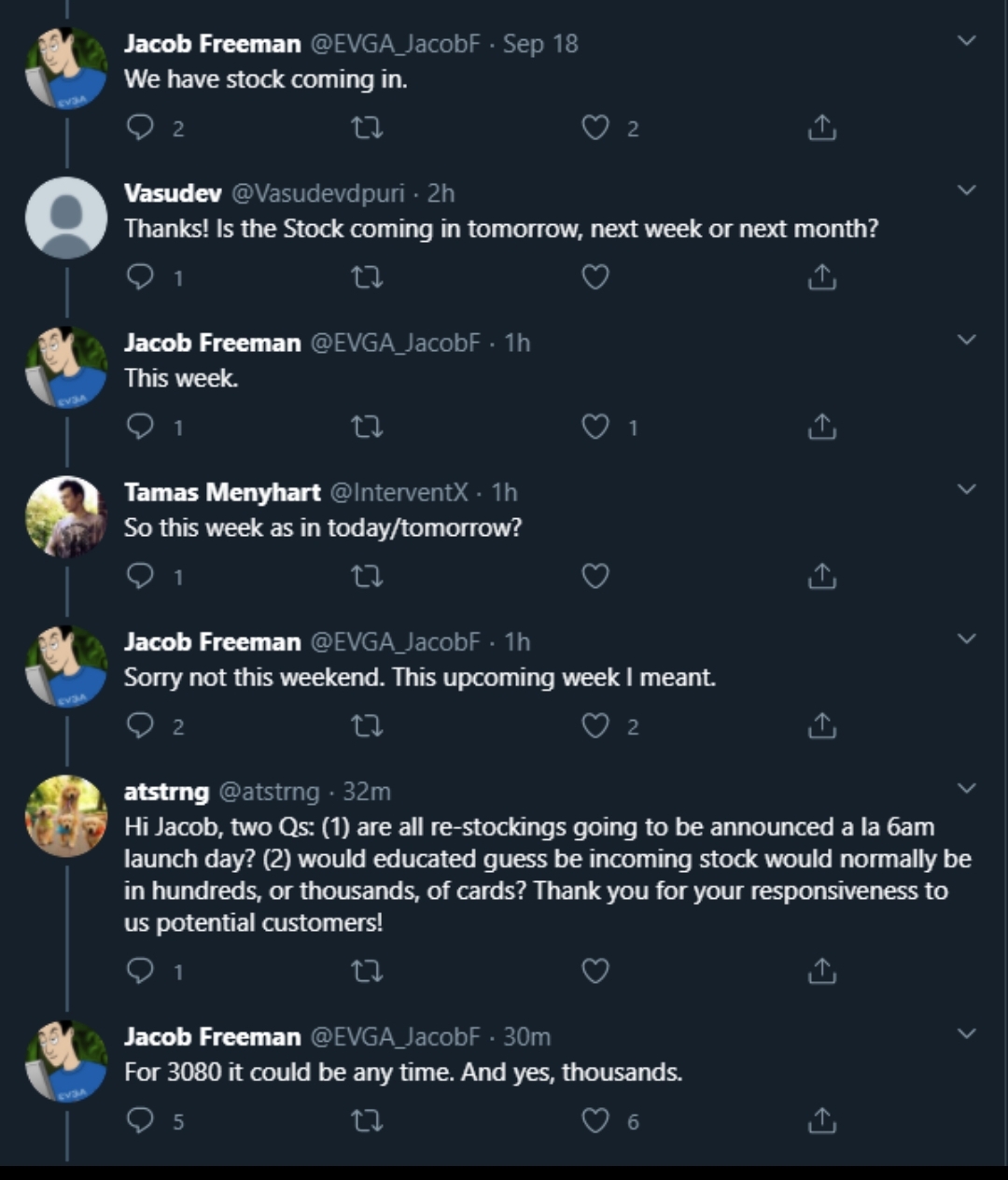Visit the @InterventX profile handle
The image size is (1008, 1180).
pyautogui.click(x=399, y=492)
